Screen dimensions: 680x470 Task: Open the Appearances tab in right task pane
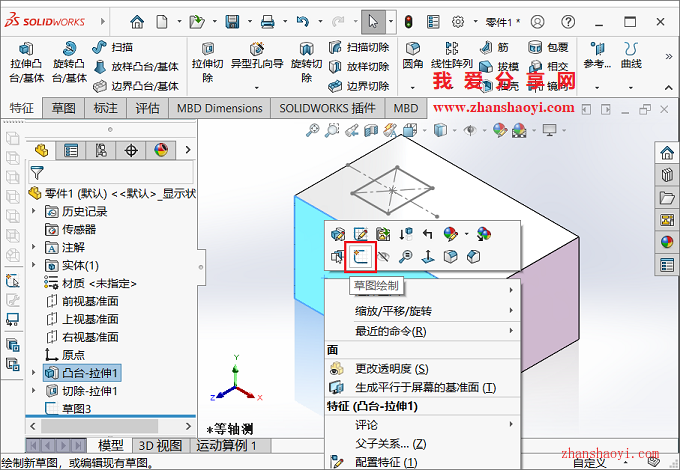coord(667,242)
